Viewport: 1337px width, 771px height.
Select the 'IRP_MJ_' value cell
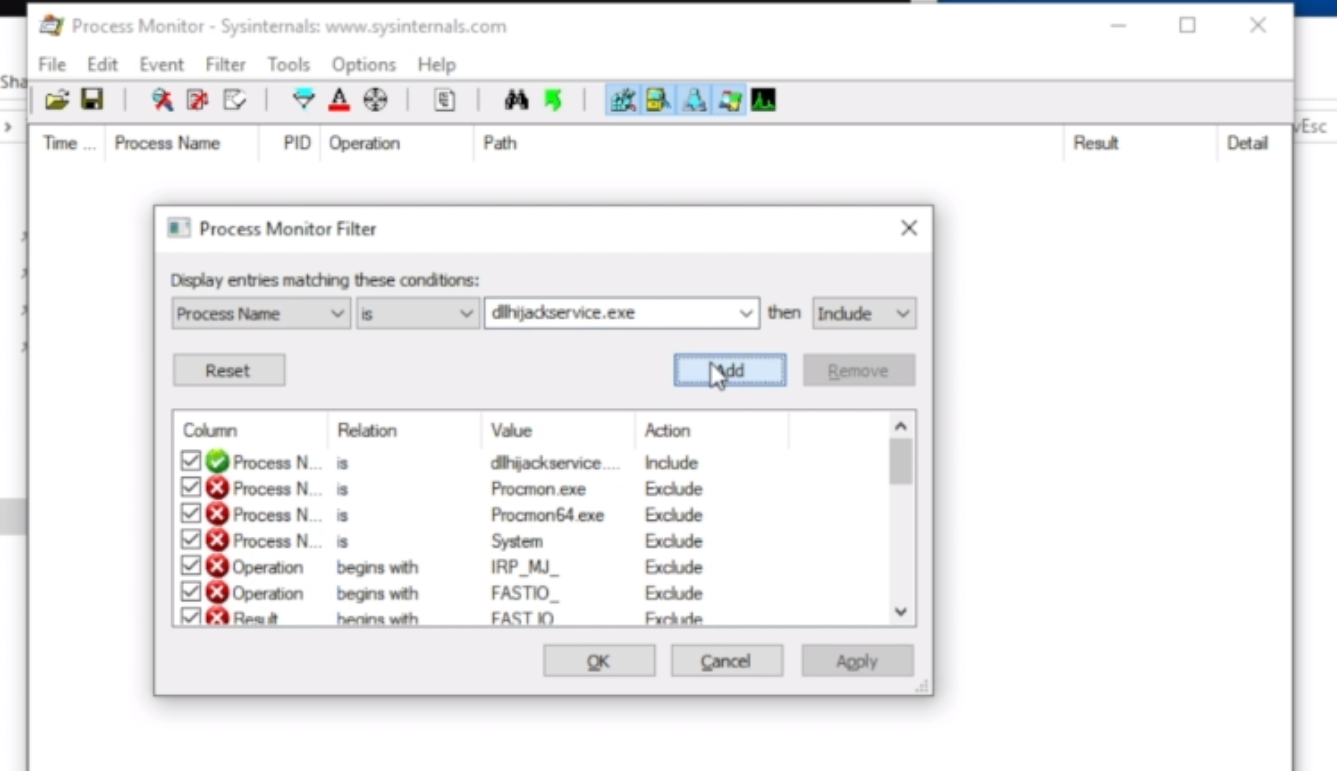pos(526,566)
